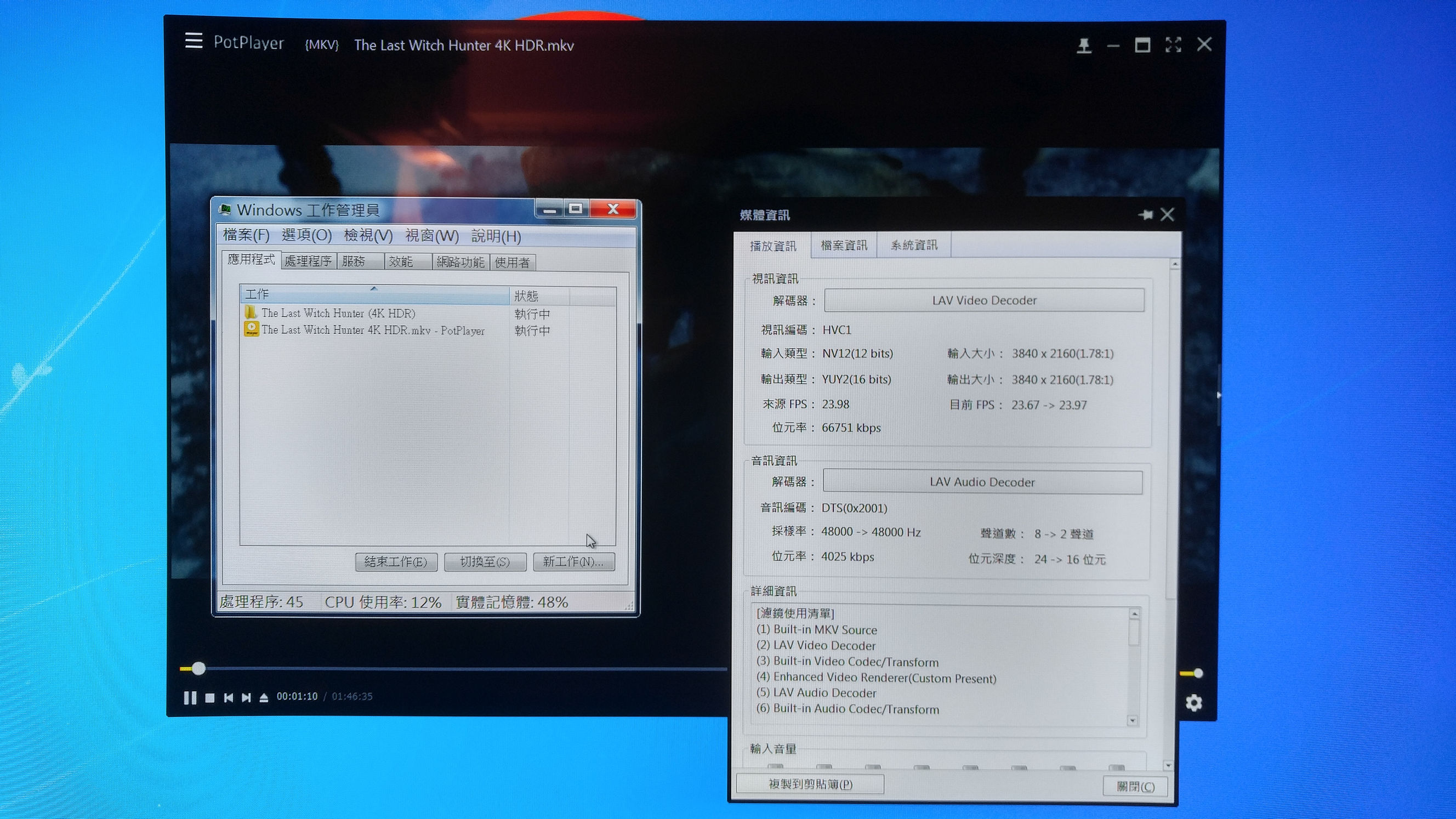This screenshot has width=1456, height=819.
Task: Skip to next track in PotPlayer
Action: click(246, 698)
